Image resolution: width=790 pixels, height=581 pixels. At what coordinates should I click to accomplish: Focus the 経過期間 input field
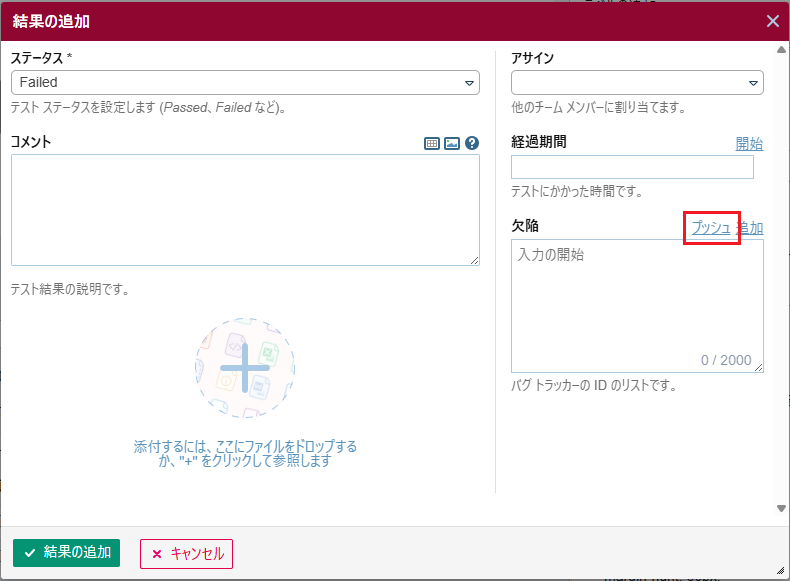[x=632, y=167]
